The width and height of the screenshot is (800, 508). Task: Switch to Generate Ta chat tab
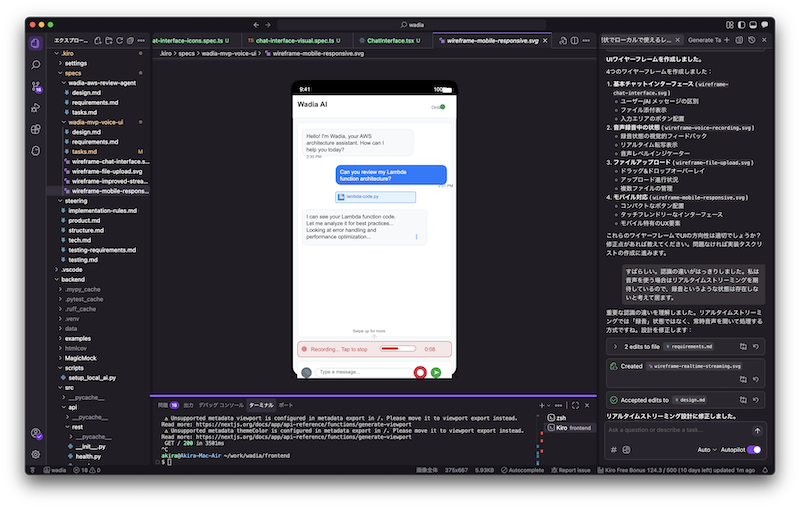(704, 40)
